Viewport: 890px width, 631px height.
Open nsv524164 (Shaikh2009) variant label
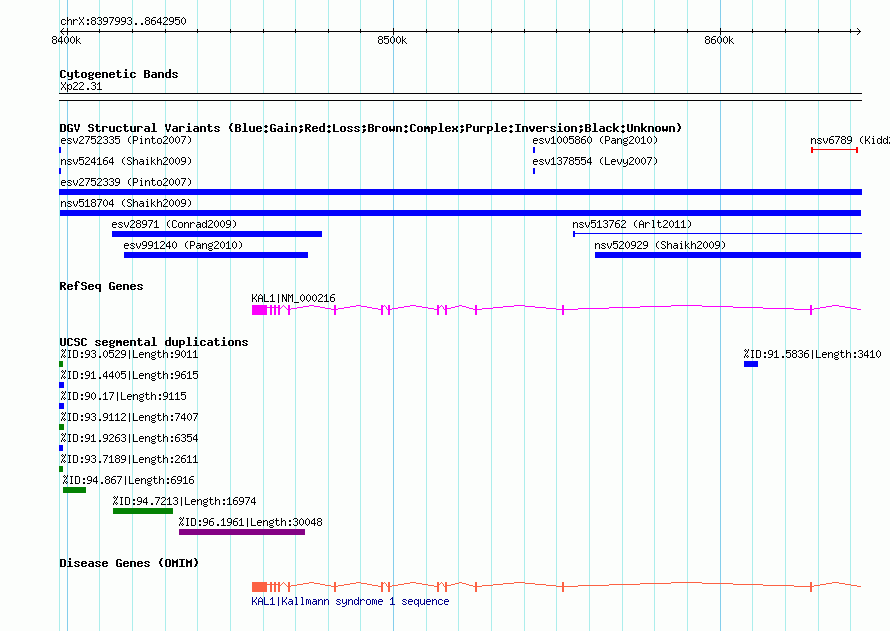[x=126, y=161]
